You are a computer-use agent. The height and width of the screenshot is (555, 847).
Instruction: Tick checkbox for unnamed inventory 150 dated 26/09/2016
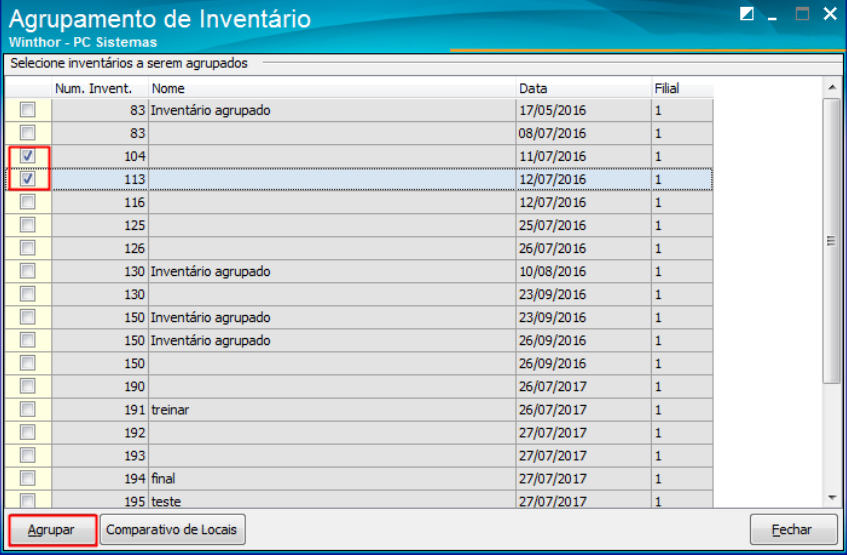28,363
